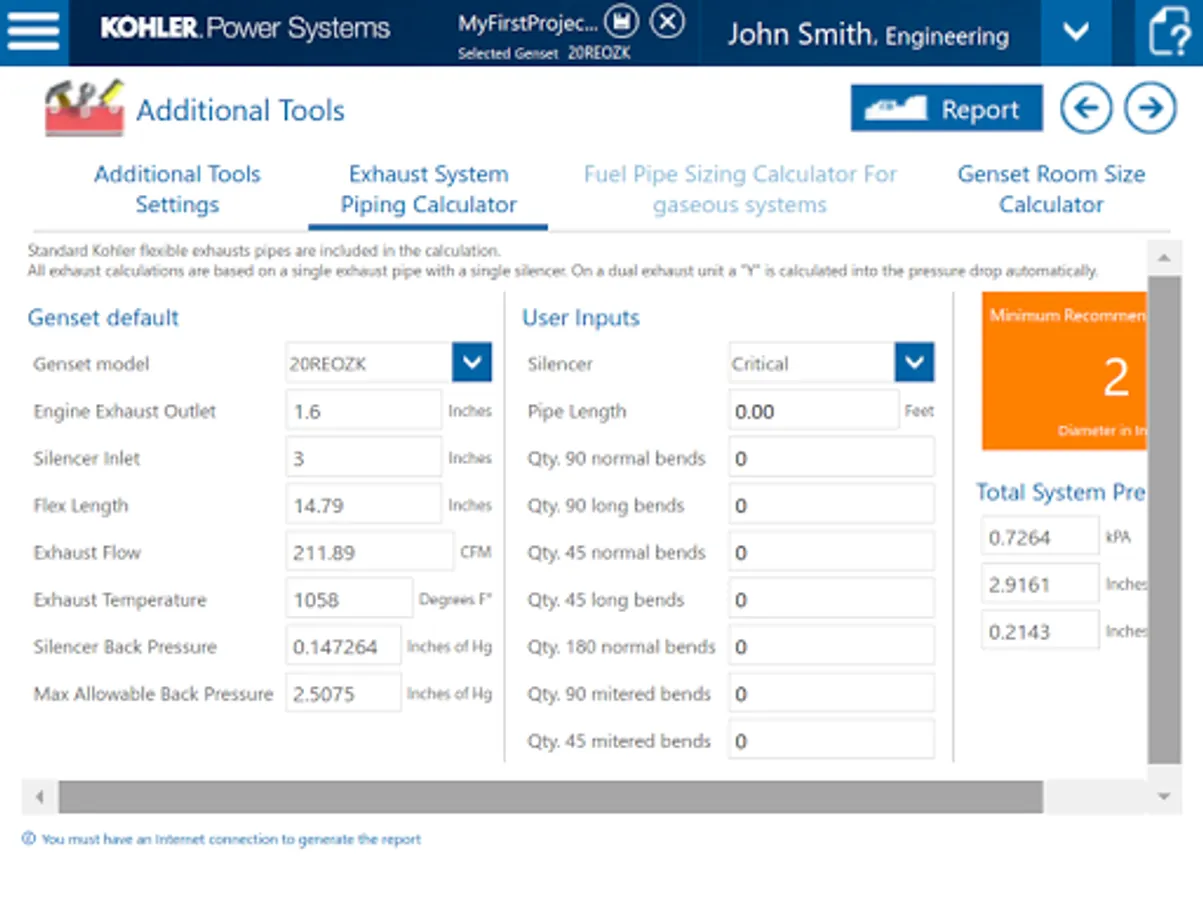Generate the Report
Image resolution: width=1203 pixels, height=900 pixels.
click(946, 108)
